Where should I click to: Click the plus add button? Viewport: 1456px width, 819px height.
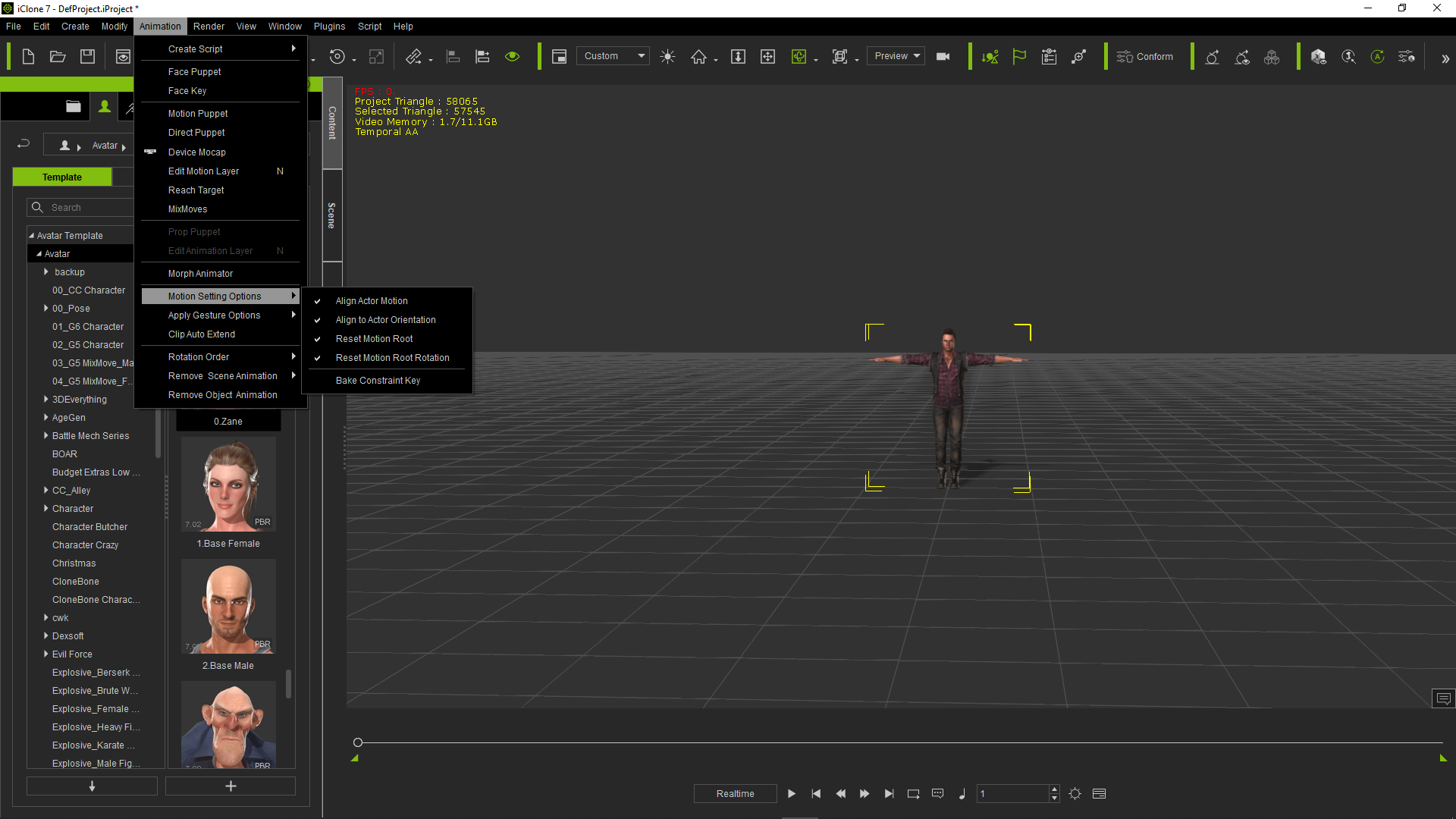(231, 786)
